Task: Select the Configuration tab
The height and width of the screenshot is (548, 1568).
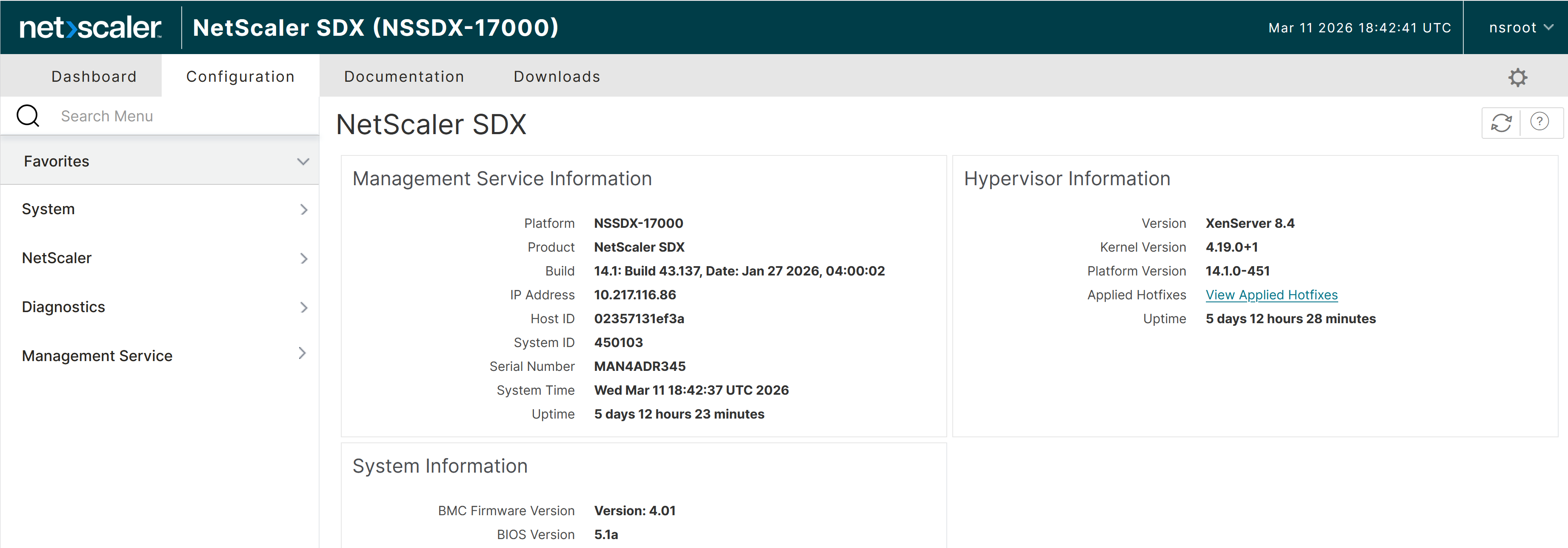Action: 240,76
